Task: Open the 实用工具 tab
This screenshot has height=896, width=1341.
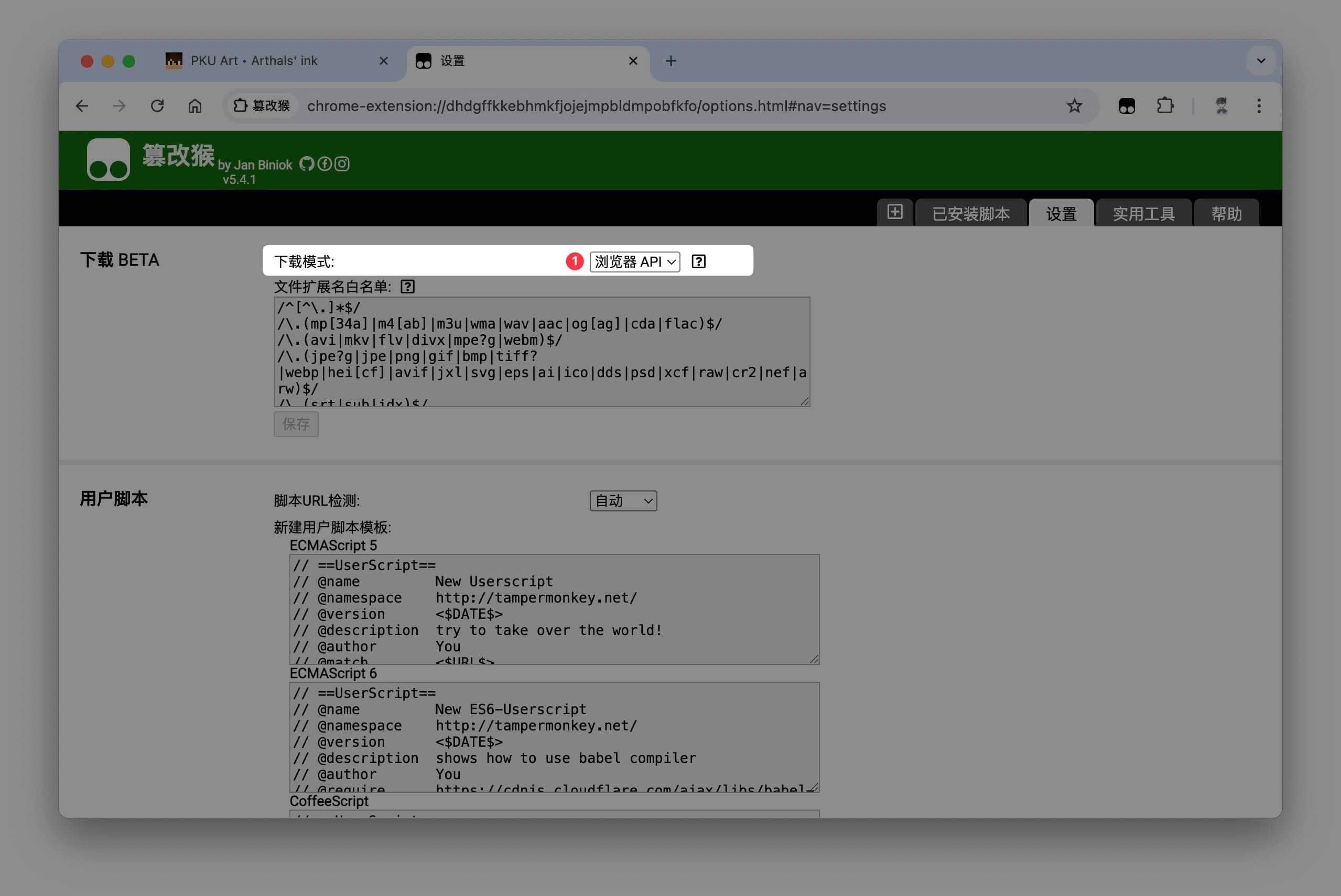Action: click(x=1143, y=214)
